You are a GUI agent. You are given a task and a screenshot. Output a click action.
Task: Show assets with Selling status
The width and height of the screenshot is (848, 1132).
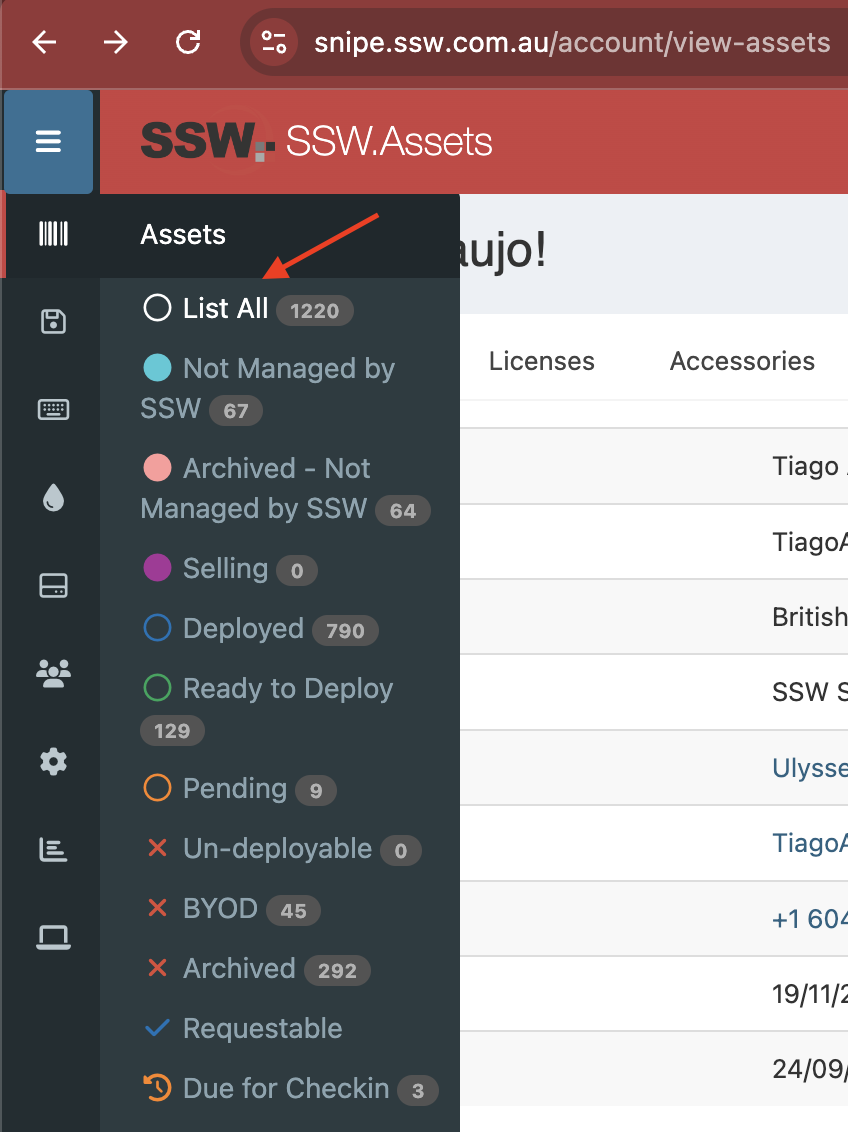[x=230, y=569]
